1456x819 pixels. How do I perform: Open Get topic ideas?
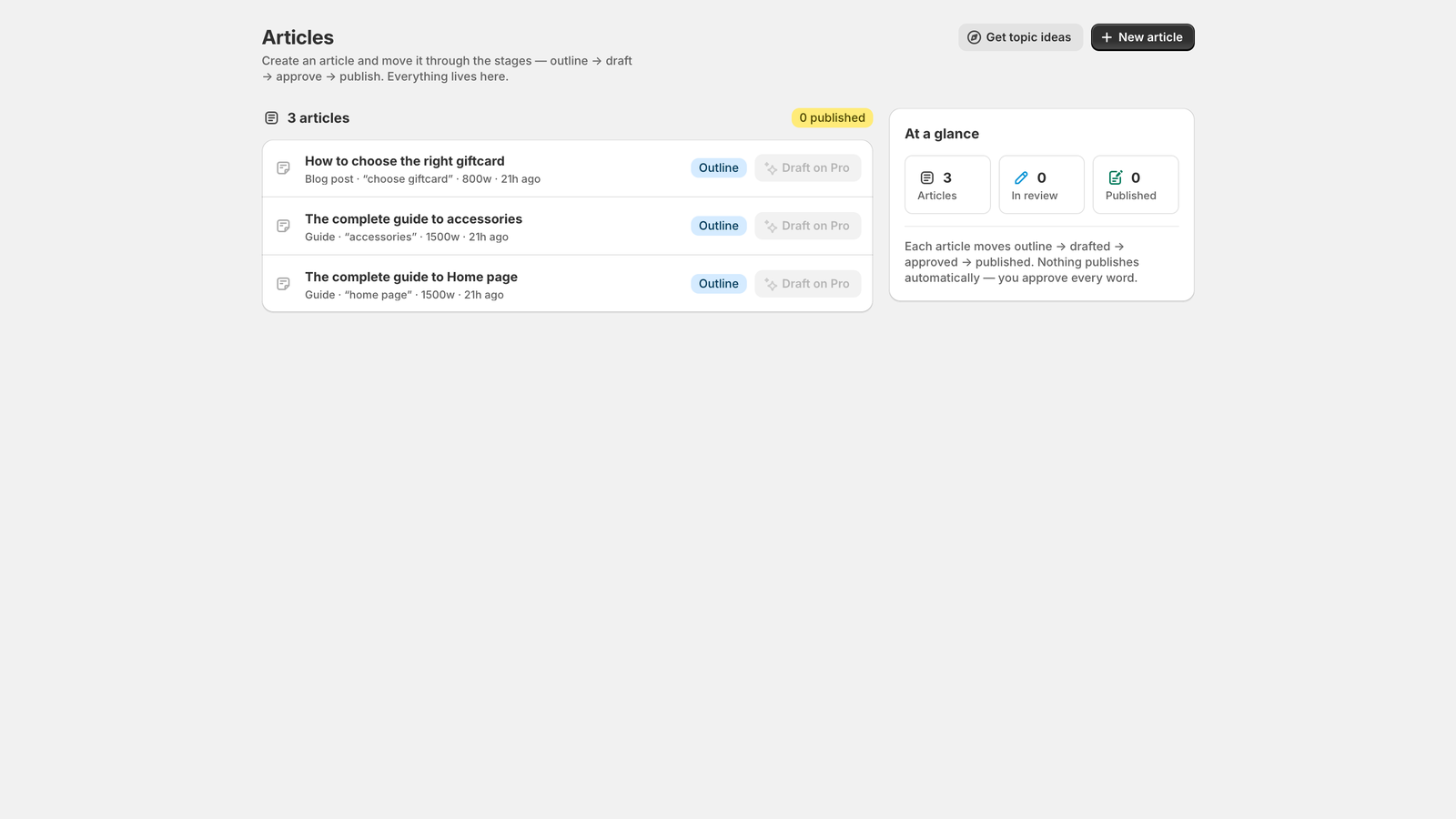point(1020,37)
